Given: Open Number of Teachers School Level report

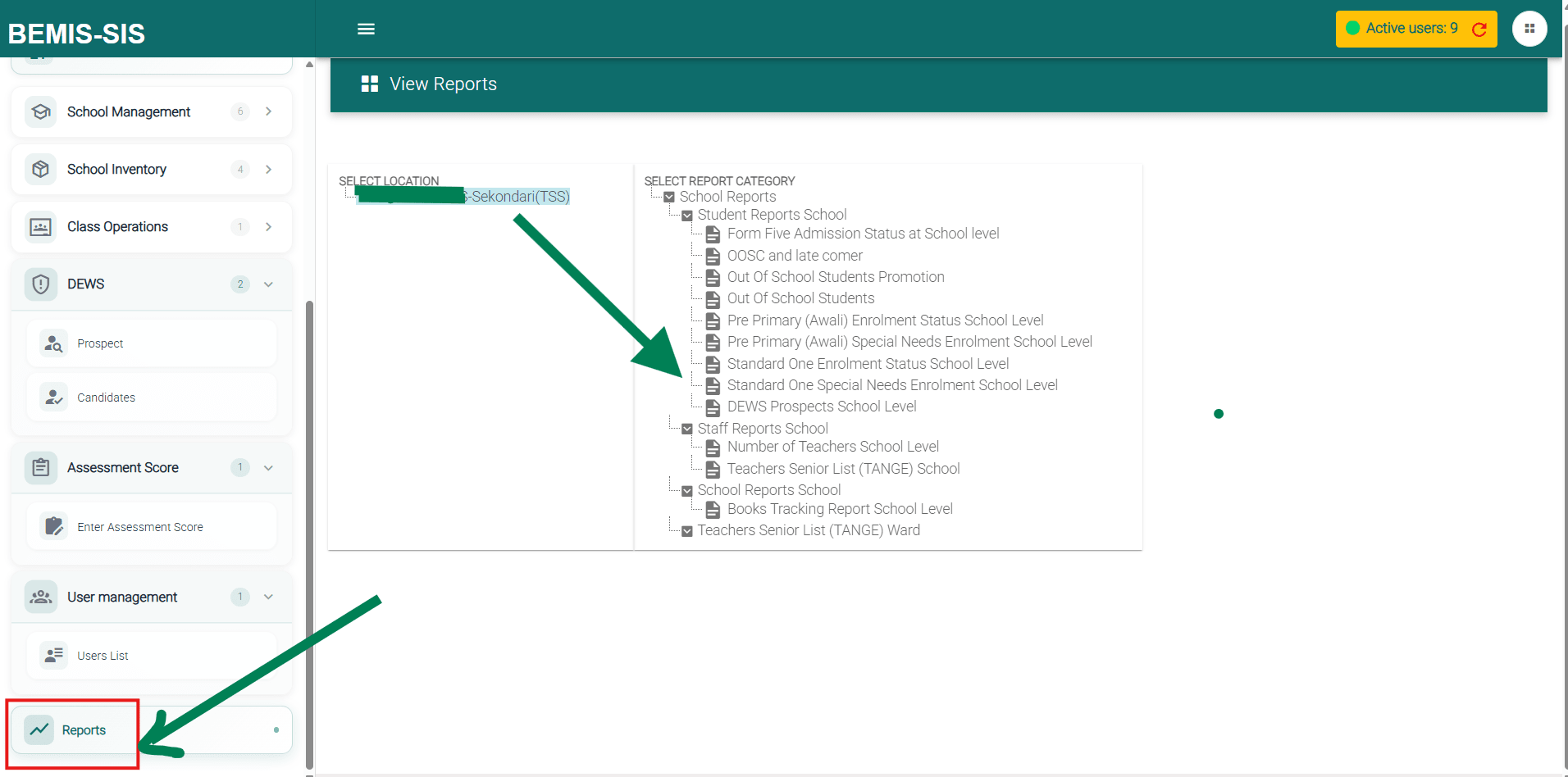Looking at the screenshot, I should coord(832,447).
